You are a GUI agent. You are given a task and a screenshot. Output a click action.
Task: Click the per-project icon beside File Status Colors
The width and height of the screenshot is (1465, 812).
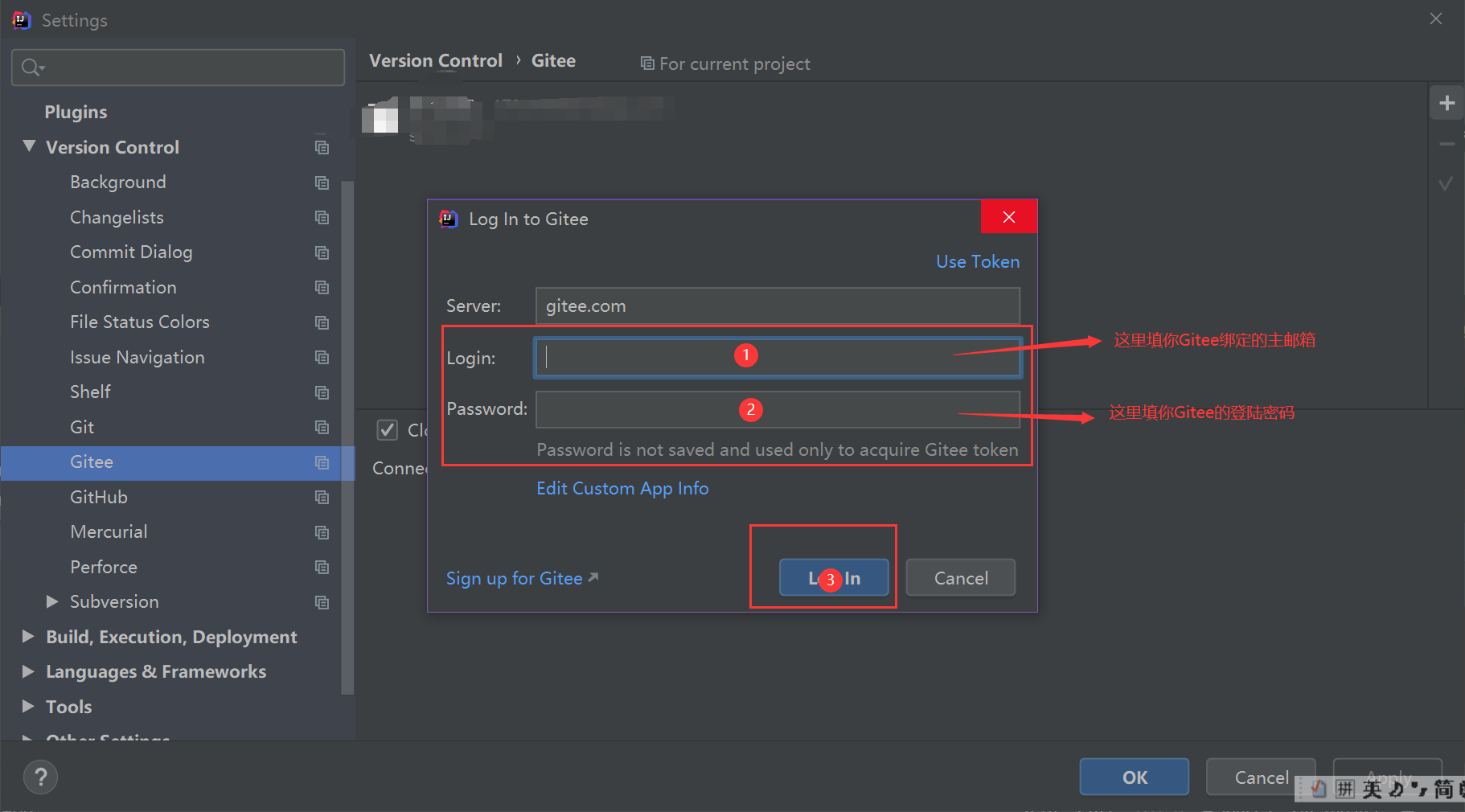pos(322,322)
